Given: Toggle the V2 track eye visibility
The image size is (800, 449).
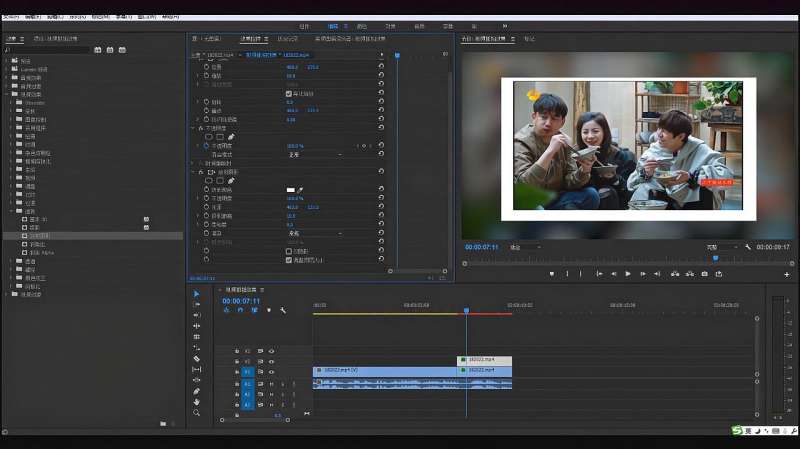Looking at the screenshot, I should (x=271, y=360).
